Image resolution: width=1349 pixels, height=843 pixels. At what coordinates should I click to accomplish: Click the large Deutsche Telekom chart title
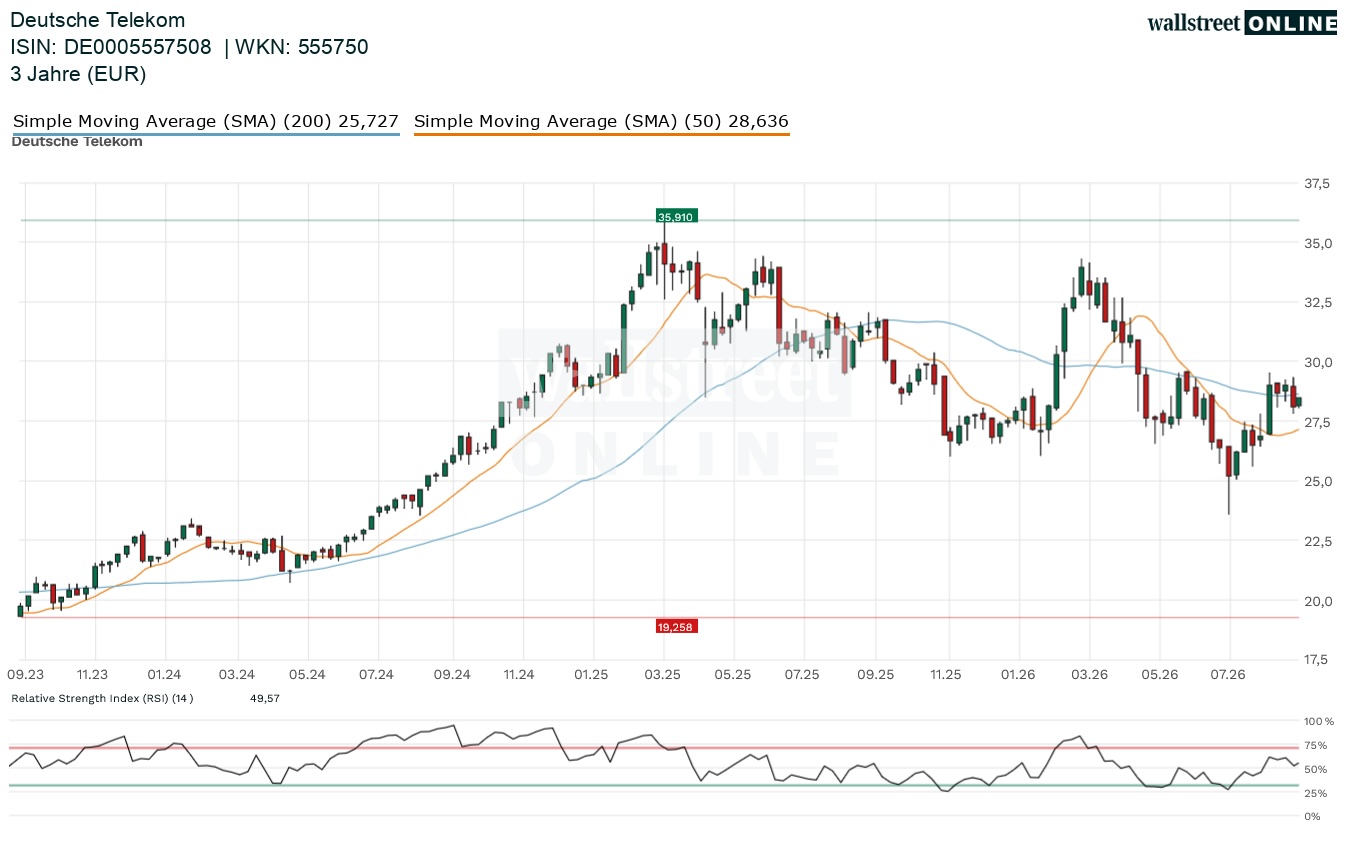pos(97,20)
